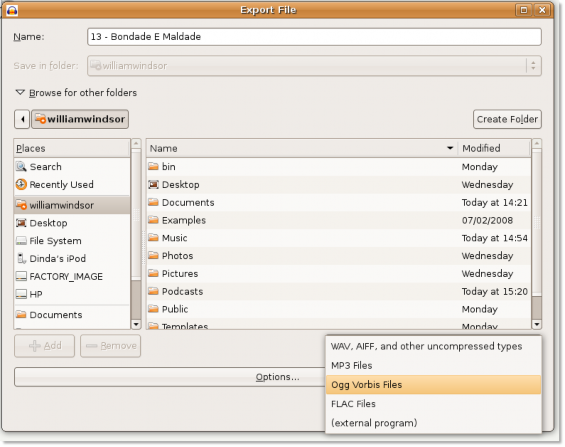Click the File System drive icon
Viewport: 565px width, 447px height.
coord(21,241)
